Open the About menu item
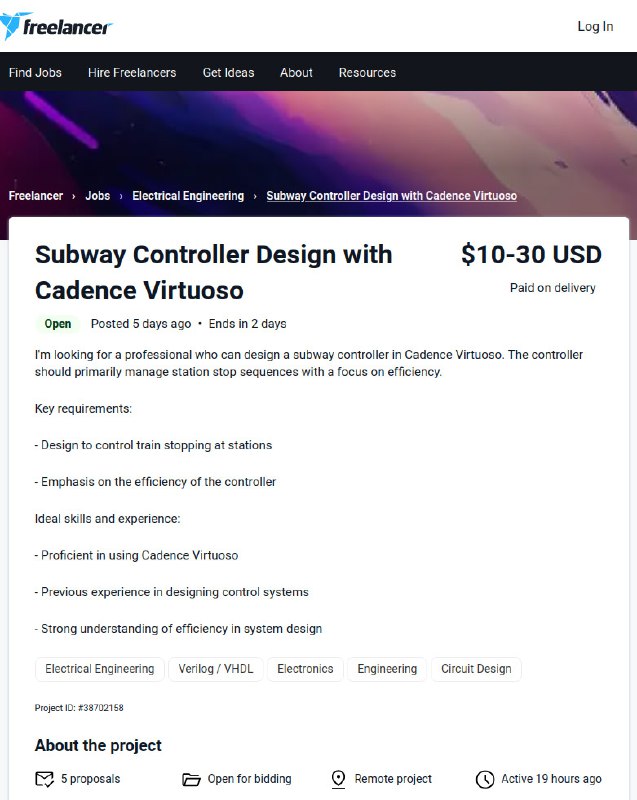 (296, 72)
